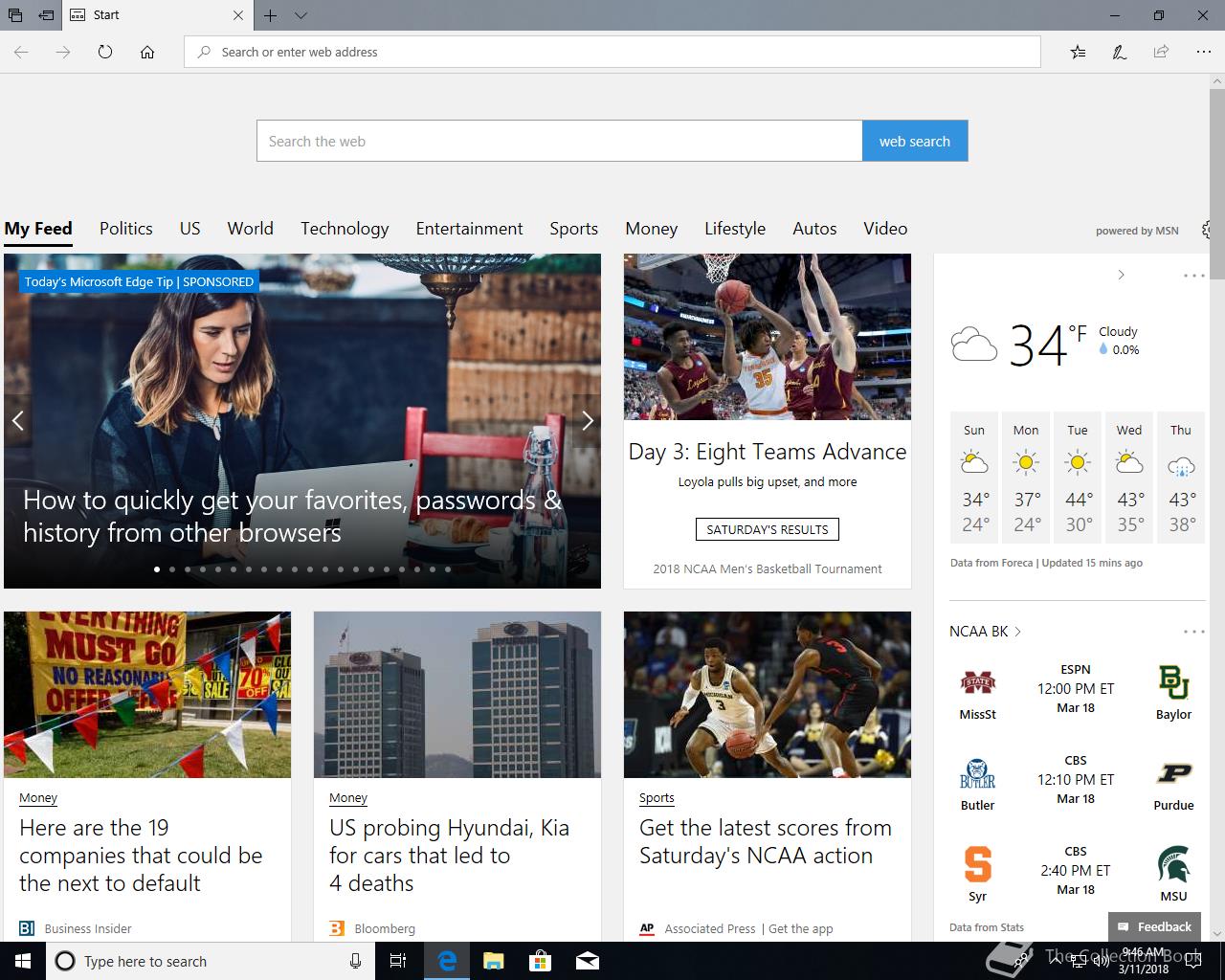Go to the Home page
The height and width of the screenshot is (980, 1225).
click(x=147, y=52)
